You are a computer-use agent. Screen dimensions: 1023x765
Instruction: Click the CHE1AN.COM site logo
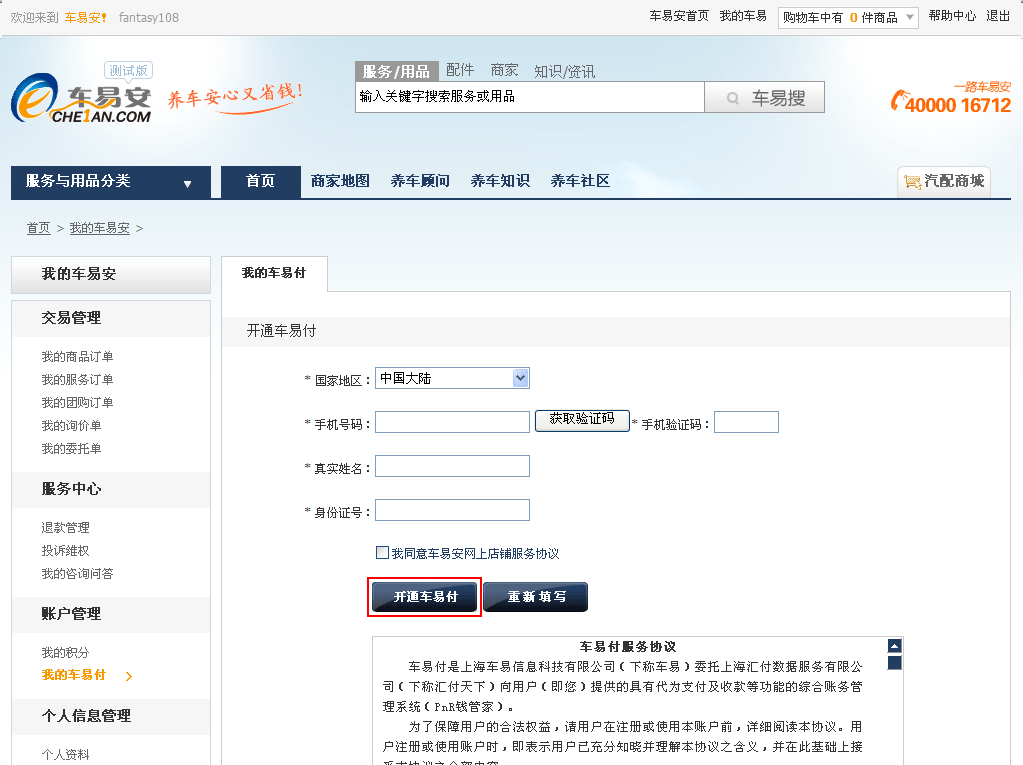(82, 100)
